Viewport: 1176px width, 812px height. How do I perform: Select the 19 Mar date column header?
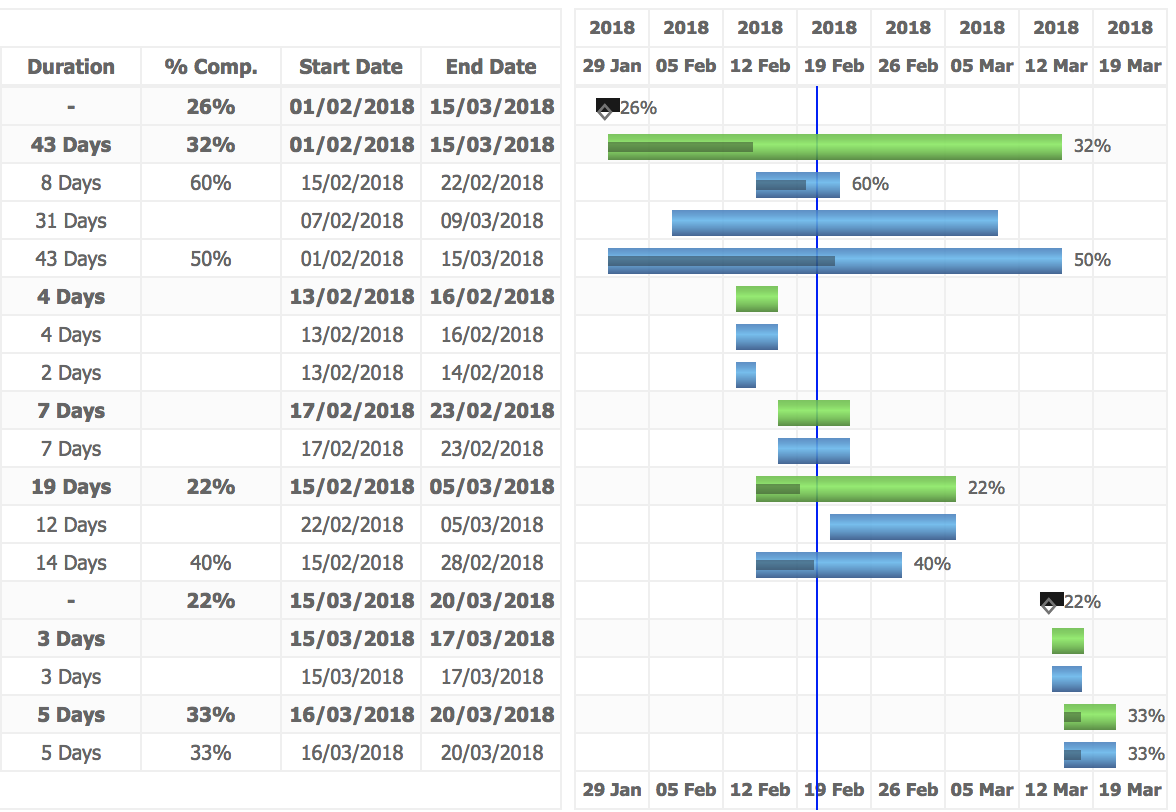tap(1129, 64)
